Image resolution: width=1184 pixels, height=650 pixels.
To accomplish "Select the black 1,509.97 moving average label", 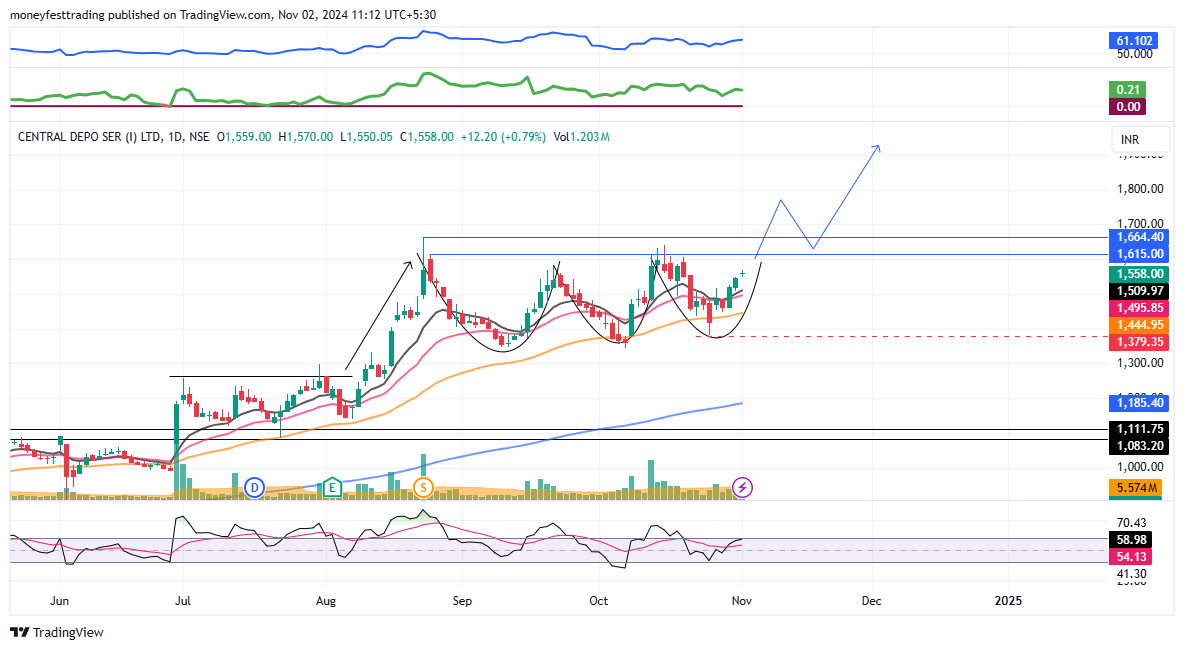I will [1140, 291].
